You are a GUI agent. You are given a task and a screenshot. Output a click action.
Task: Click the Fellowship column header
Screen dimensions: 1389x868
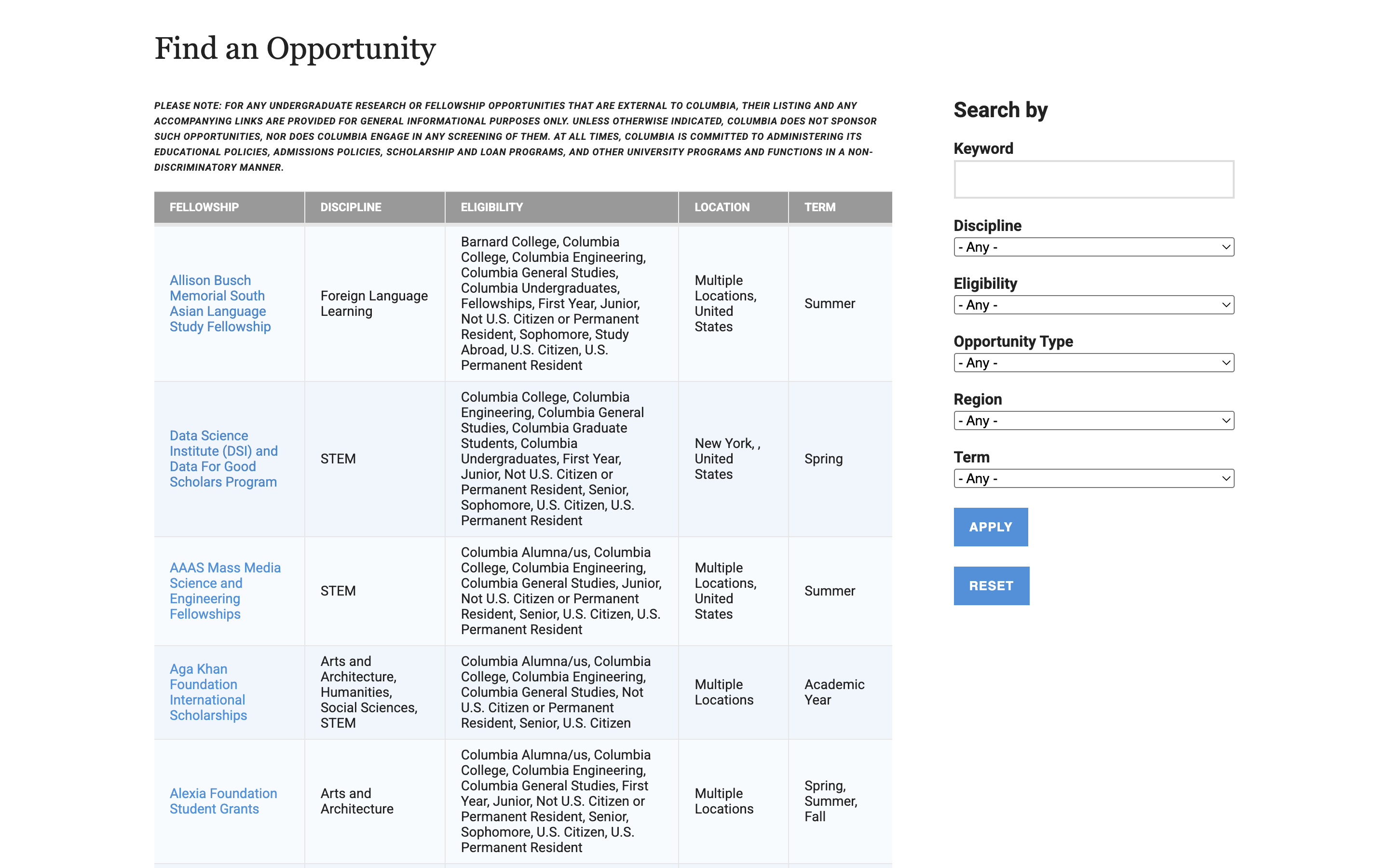coord(204,207)
